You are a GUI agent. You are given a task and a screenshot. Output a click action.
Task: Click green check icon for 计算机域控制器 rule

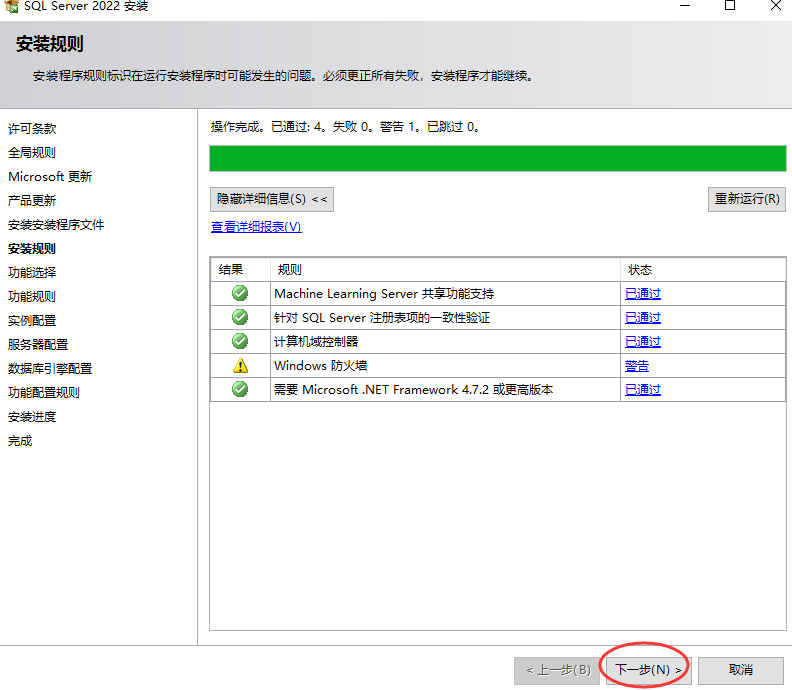coord(240,341)
